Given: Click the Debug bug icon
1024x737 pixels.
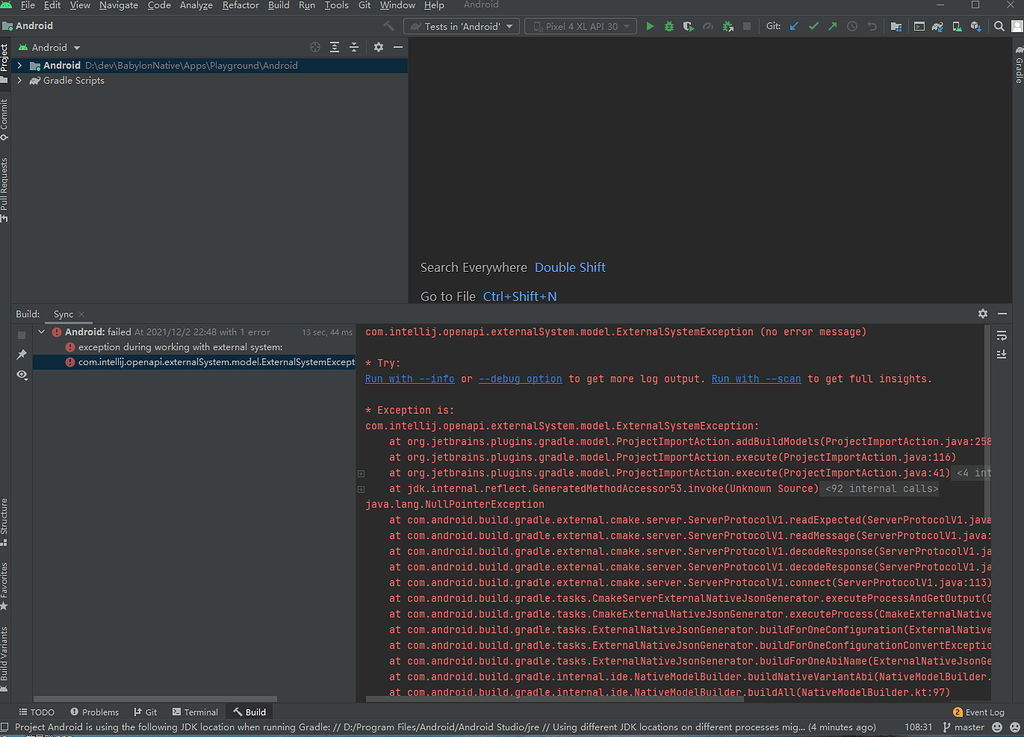Looking at the screenshot, I should point(669,27).
